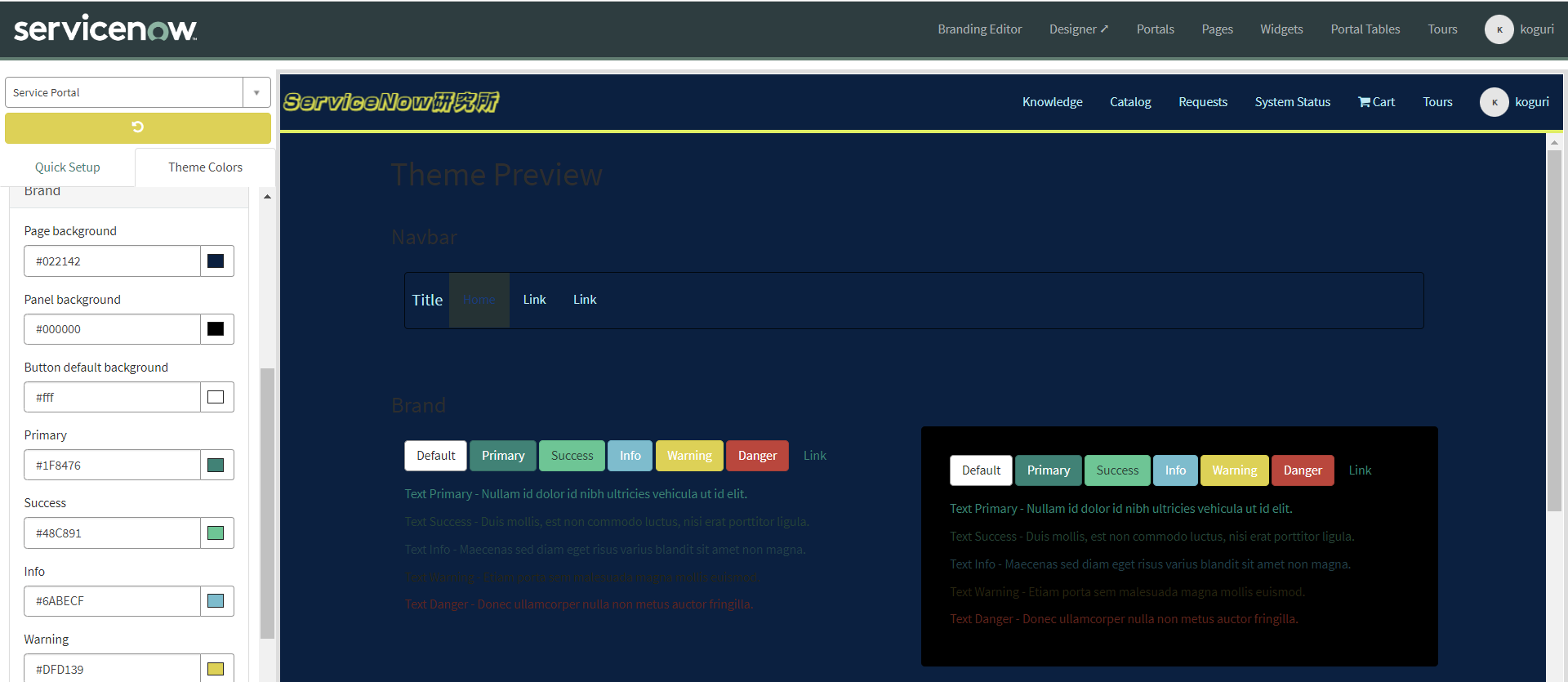Edit the Panel background hex field
The width and height of the screenshot is (1568, 682).
113,329
